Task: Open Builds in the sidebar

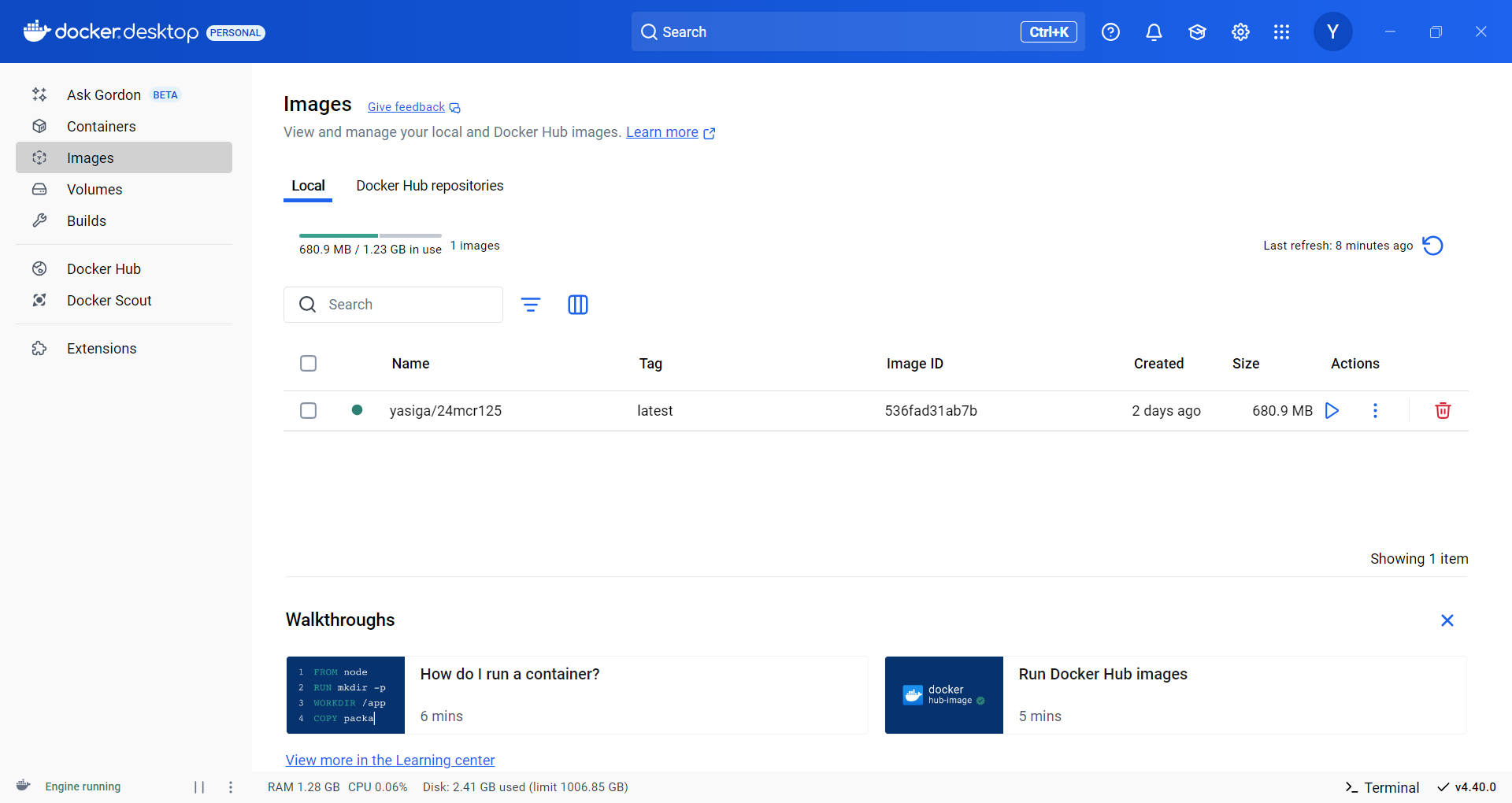Action: click(124, 220)
